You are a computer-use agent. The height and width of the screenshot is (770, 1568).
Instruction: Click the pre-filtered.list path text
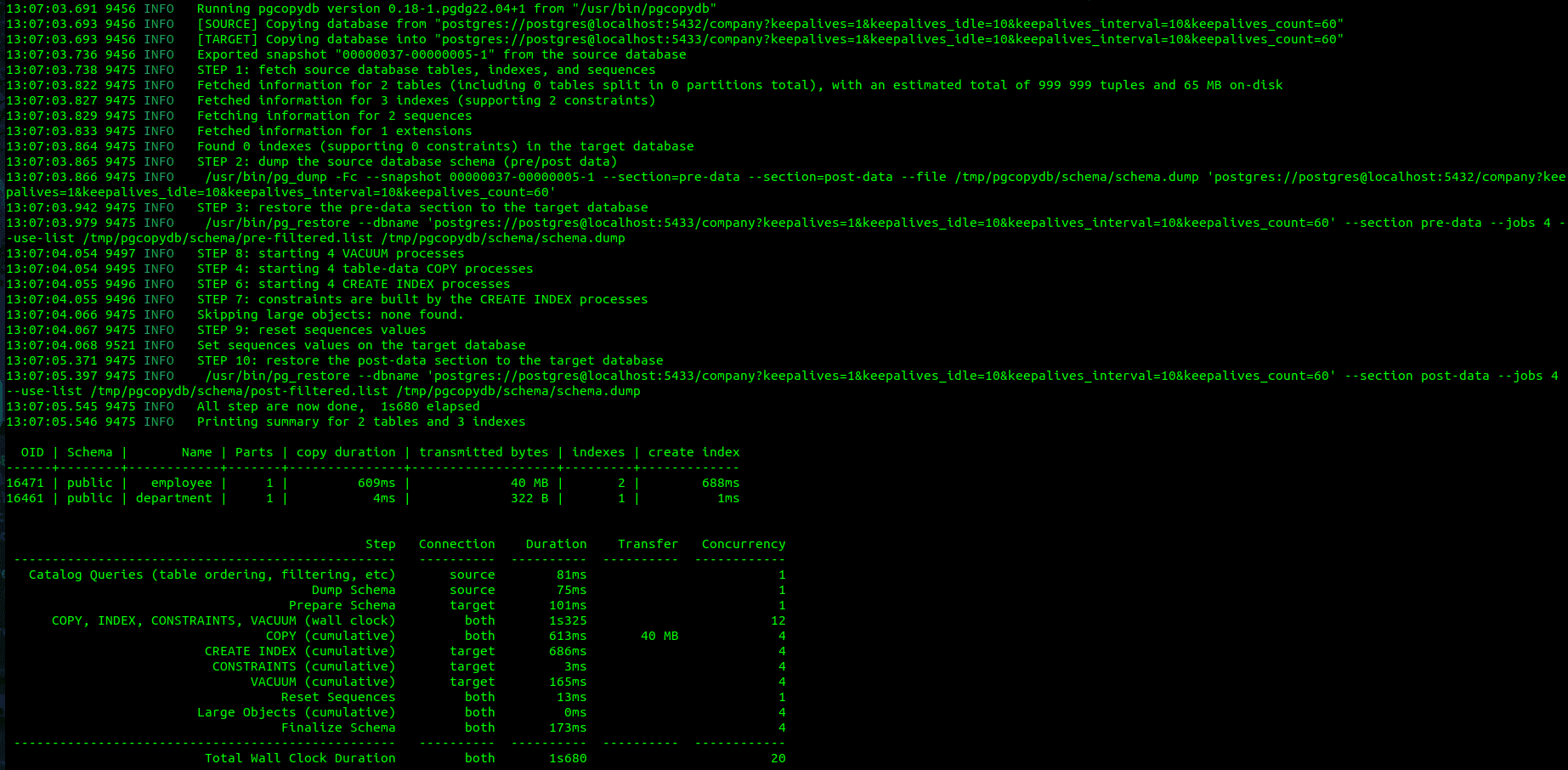click(228, 238)
